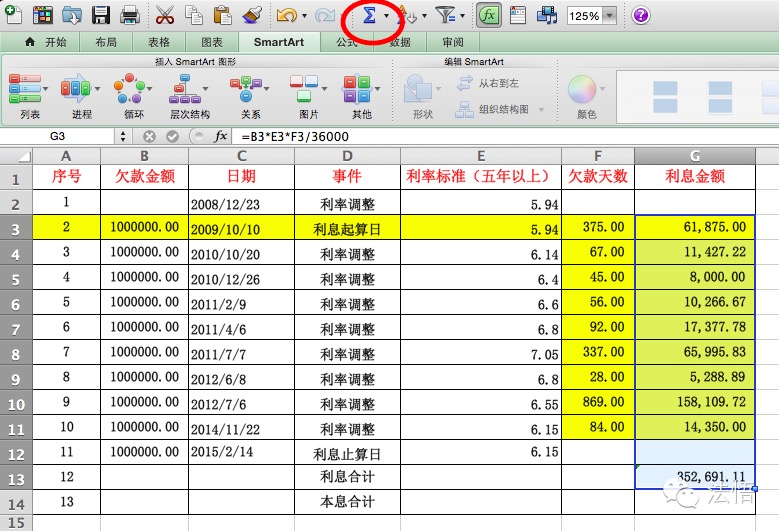Image resolution: width=779 pixels, height=531 pixels.
Task: Confirm the formula with checkmark button
Action: [172, 136]
